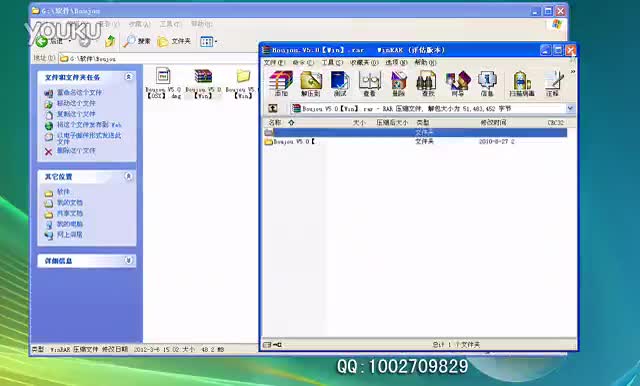
Task: Collapse the 文件和文件夹任务 panel chevron
Action: pos(128,77)
